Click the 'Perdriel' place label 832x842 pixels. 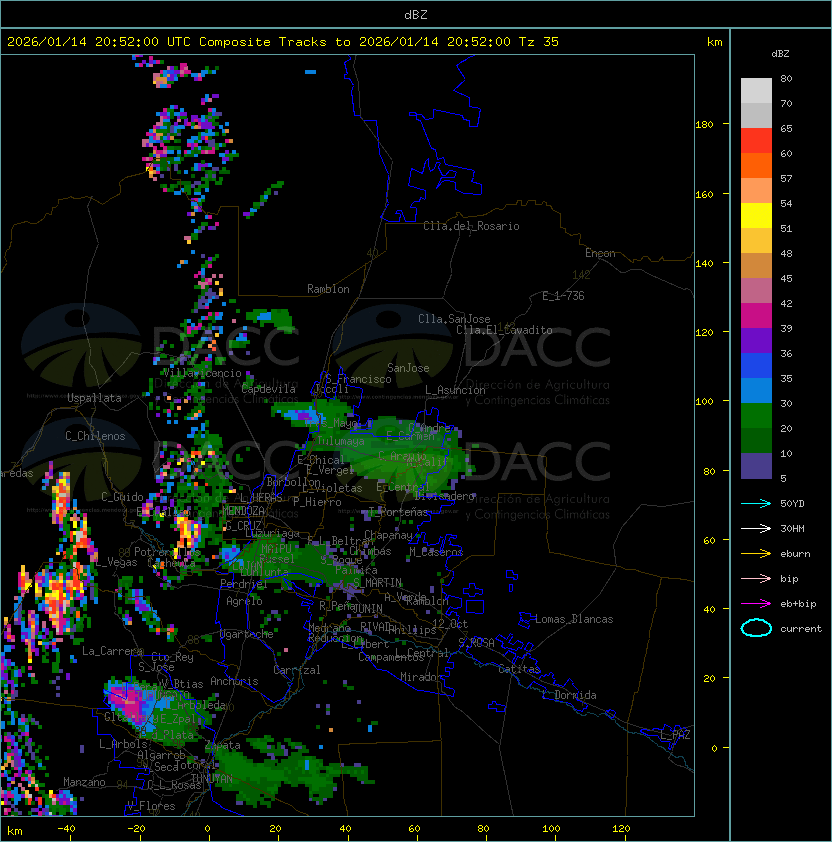pos(244,584)
